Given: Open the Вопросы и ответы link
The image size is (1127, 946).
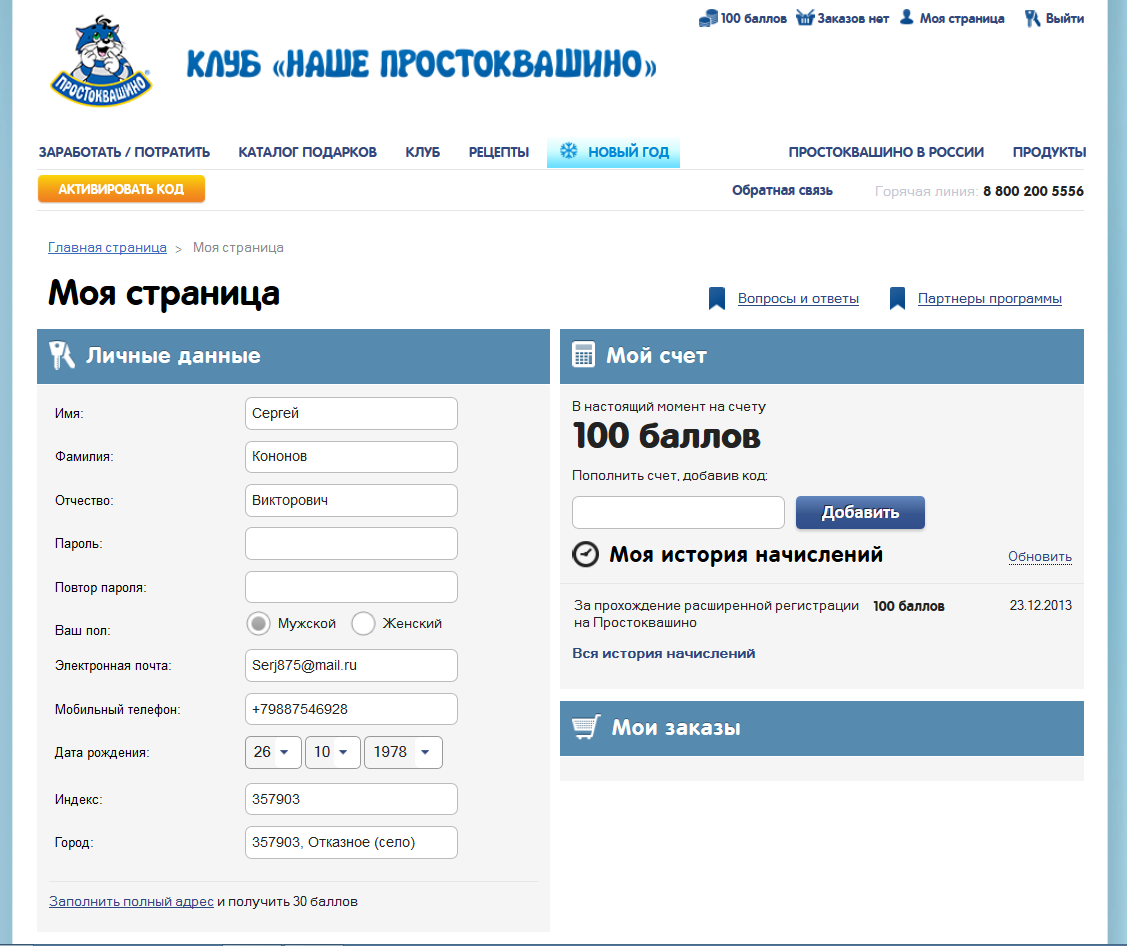Looking at the screenshot, I should click(x=798, y=298).
